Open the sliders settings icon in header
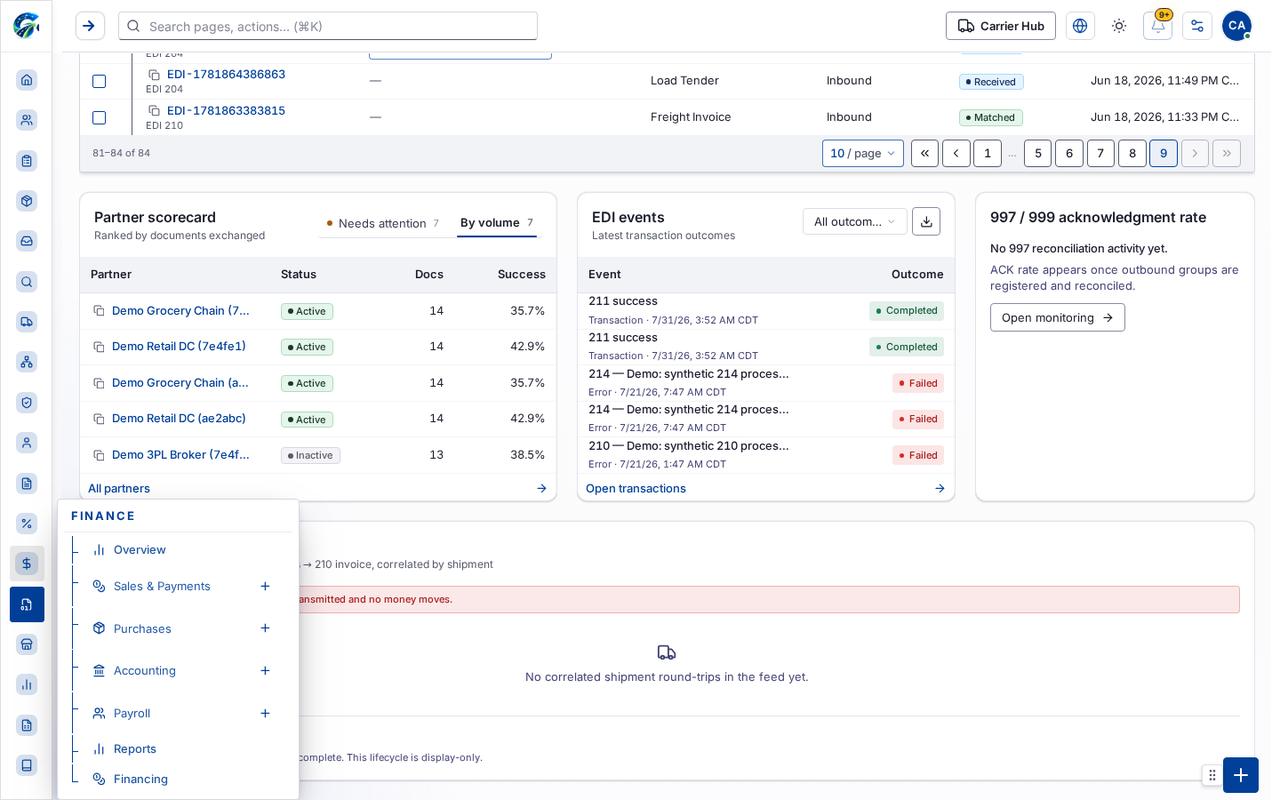 pyautogui.click(x=1197, y=26)
